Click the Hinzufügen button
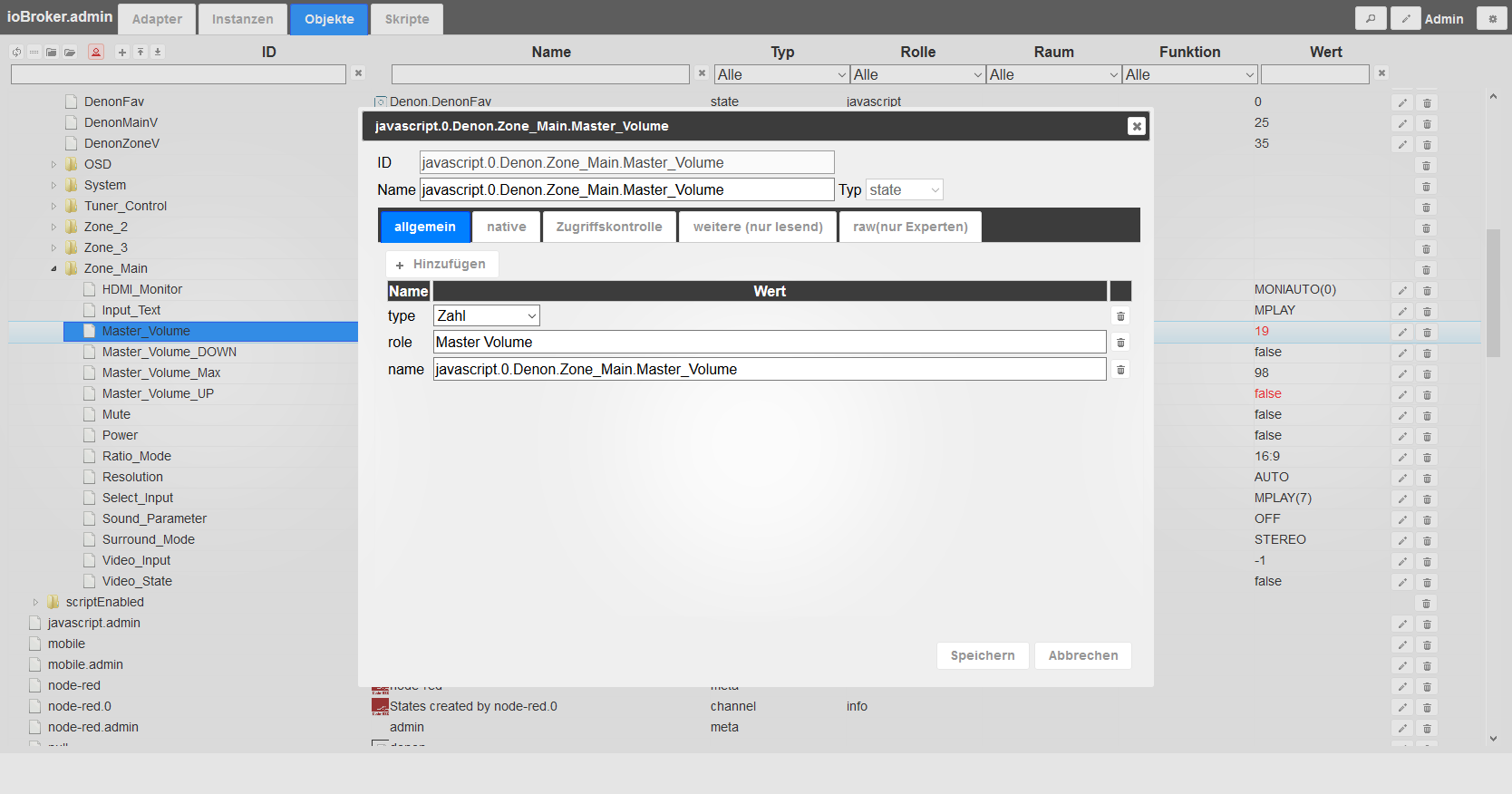This screenshot has width=1512, height=794. pos(441,264)
